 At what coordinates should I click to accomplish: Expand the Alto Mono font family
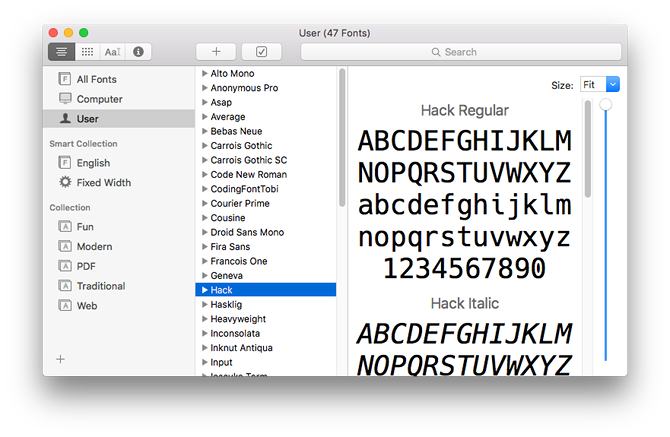pyautogui.click(x=204, y=73)
